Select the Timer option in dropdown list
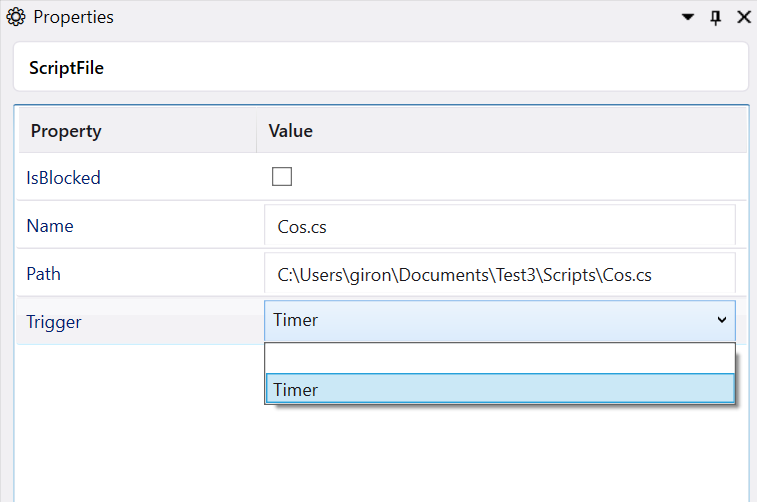 [x=500, y=389]
